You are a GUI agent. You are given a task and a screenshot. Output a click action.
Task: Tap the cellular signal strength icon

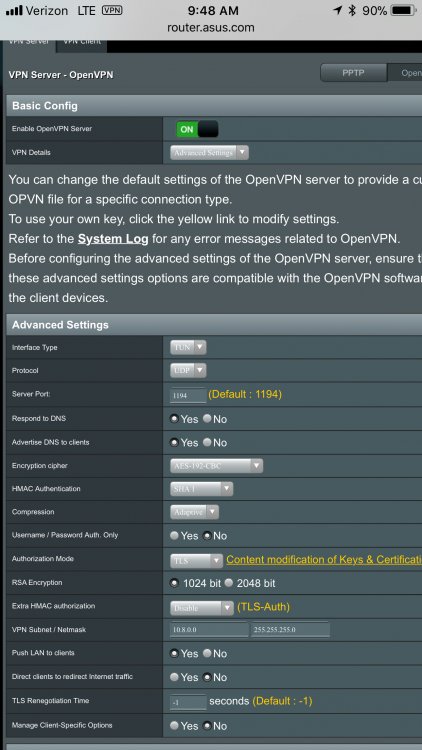(x=14, y=11)
